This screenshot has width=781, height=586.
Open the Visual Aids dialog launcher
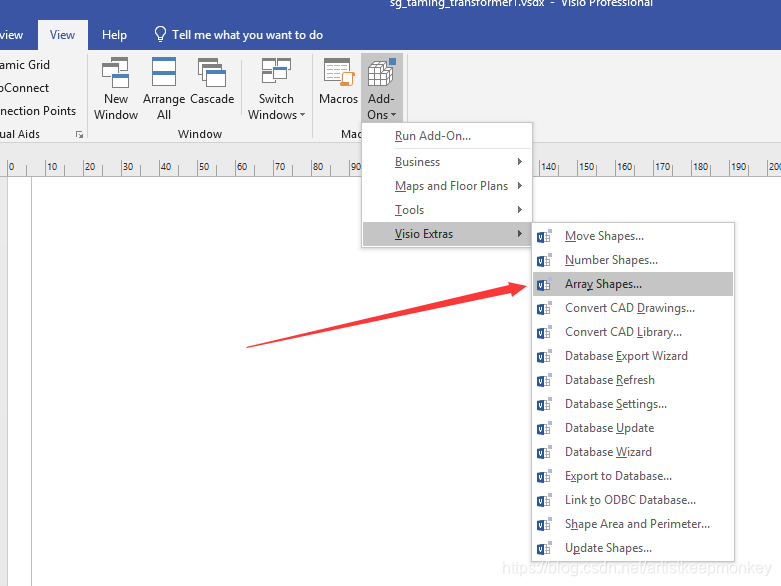(x=79, y=134)
